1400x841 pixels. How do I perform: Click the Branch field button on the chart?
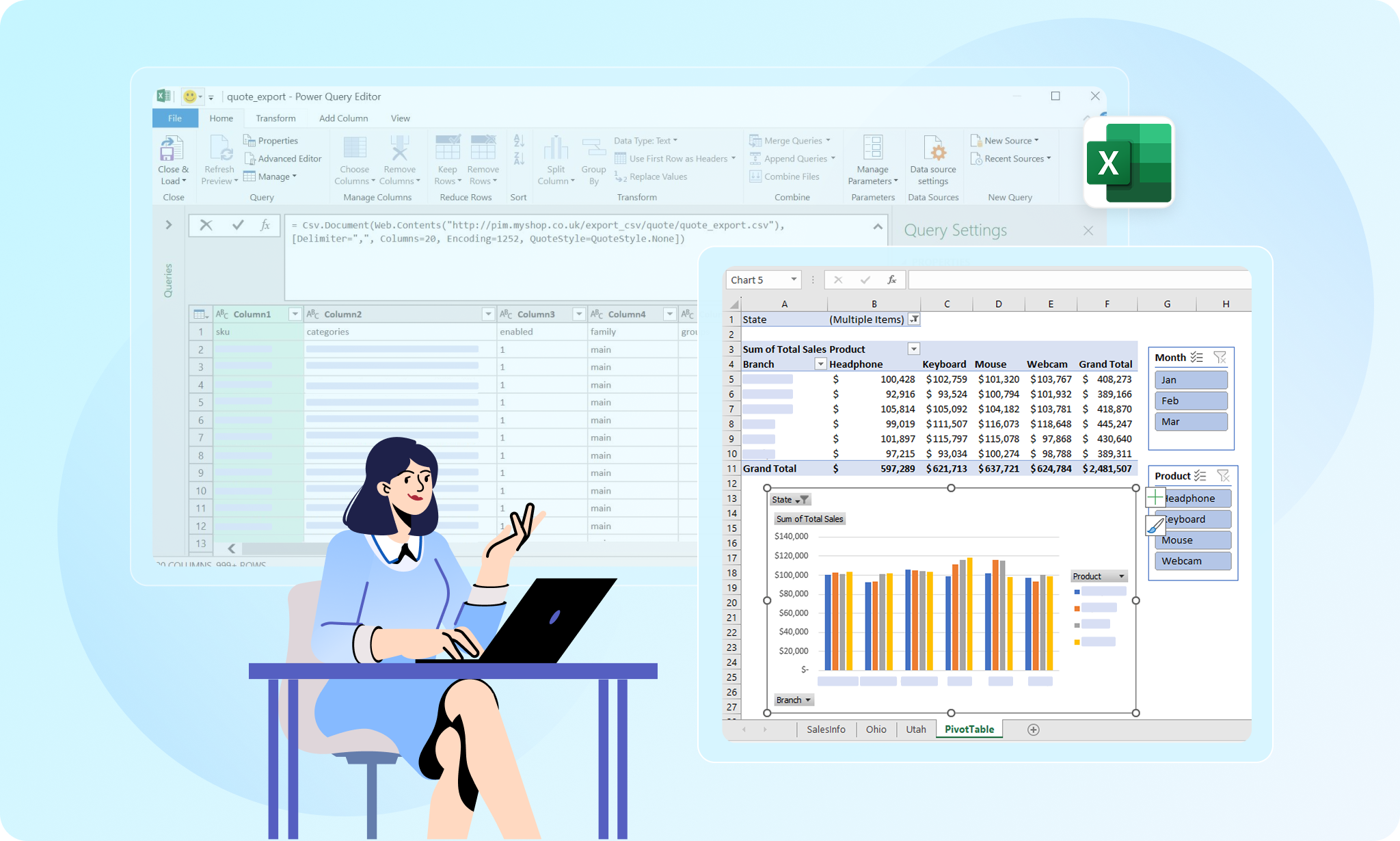[794, 700]
